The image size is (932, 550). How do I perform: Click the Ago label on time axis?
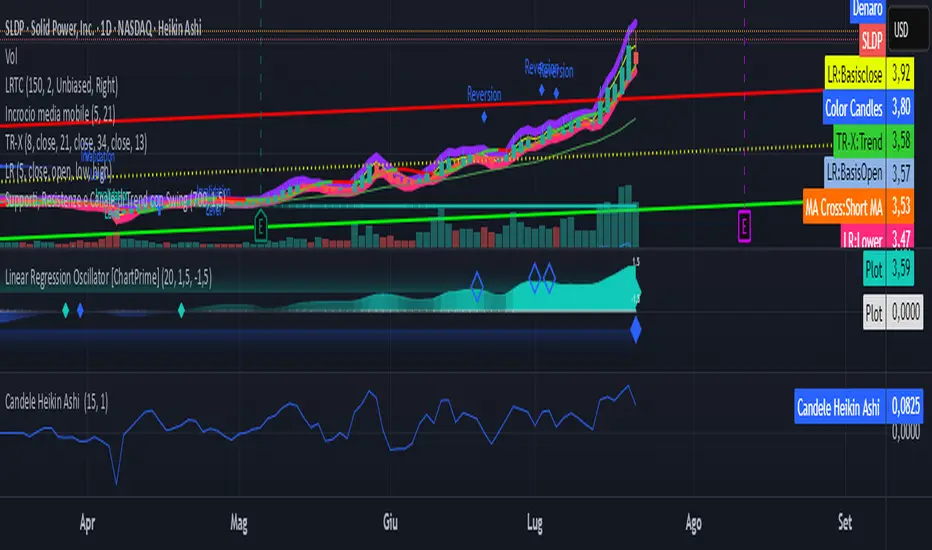(693, 524)
